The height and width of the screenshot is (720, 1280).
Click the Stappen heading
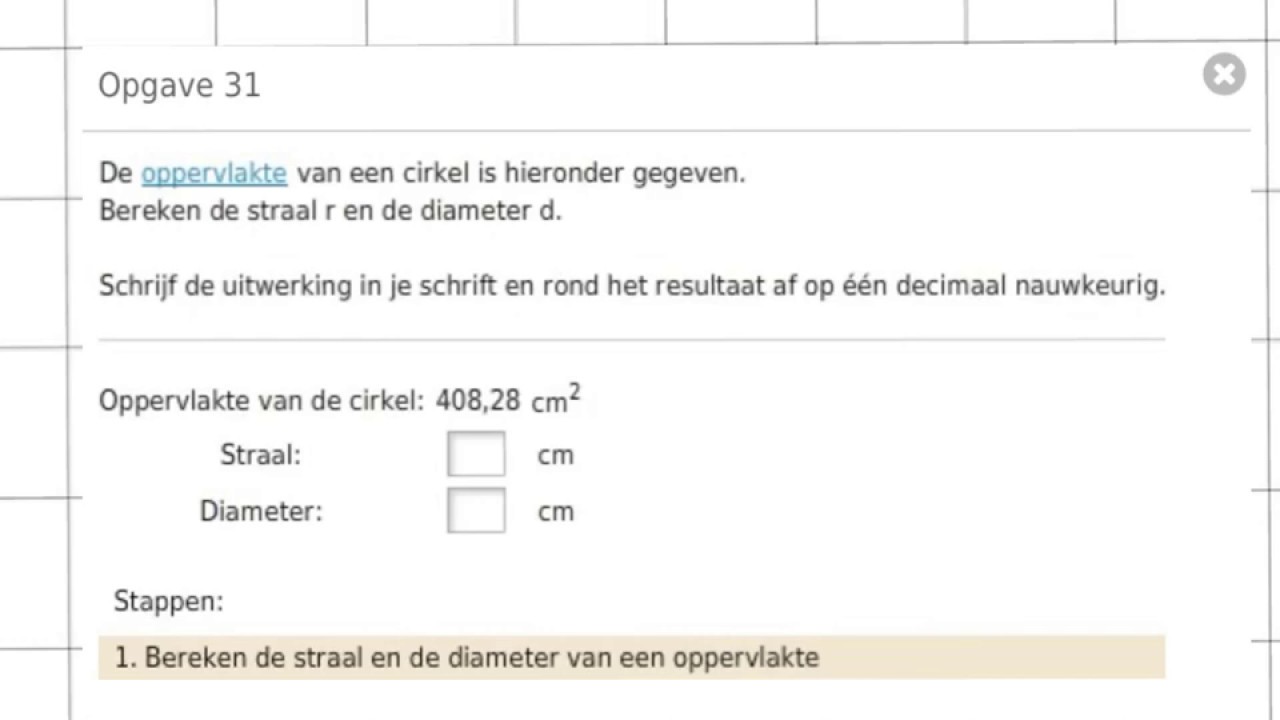point(168,601)
